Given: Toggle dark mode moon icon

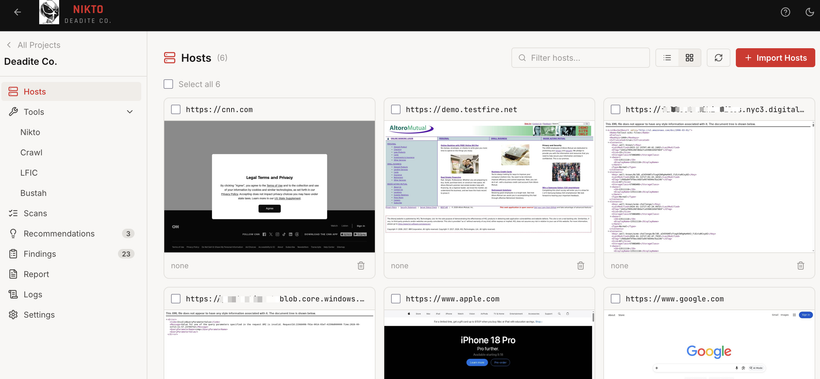Looking at the screenshot, I should [x=809, y=12].
